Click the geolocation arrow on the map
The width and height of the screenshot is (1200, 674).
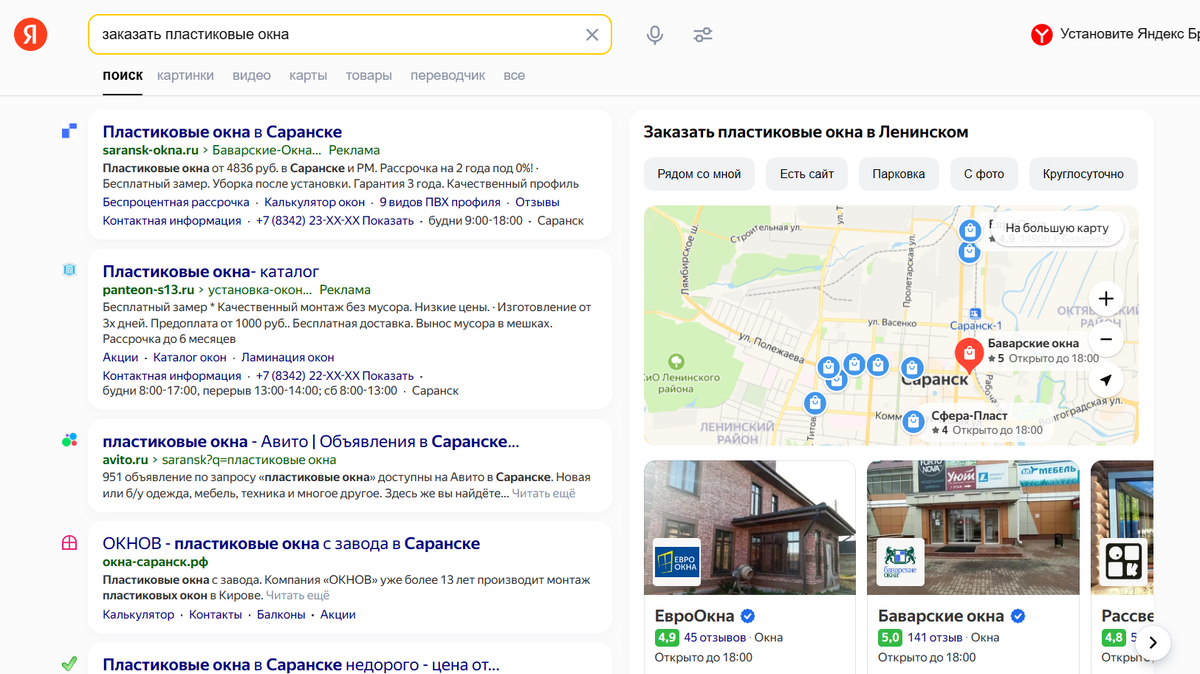point(1106,380)
